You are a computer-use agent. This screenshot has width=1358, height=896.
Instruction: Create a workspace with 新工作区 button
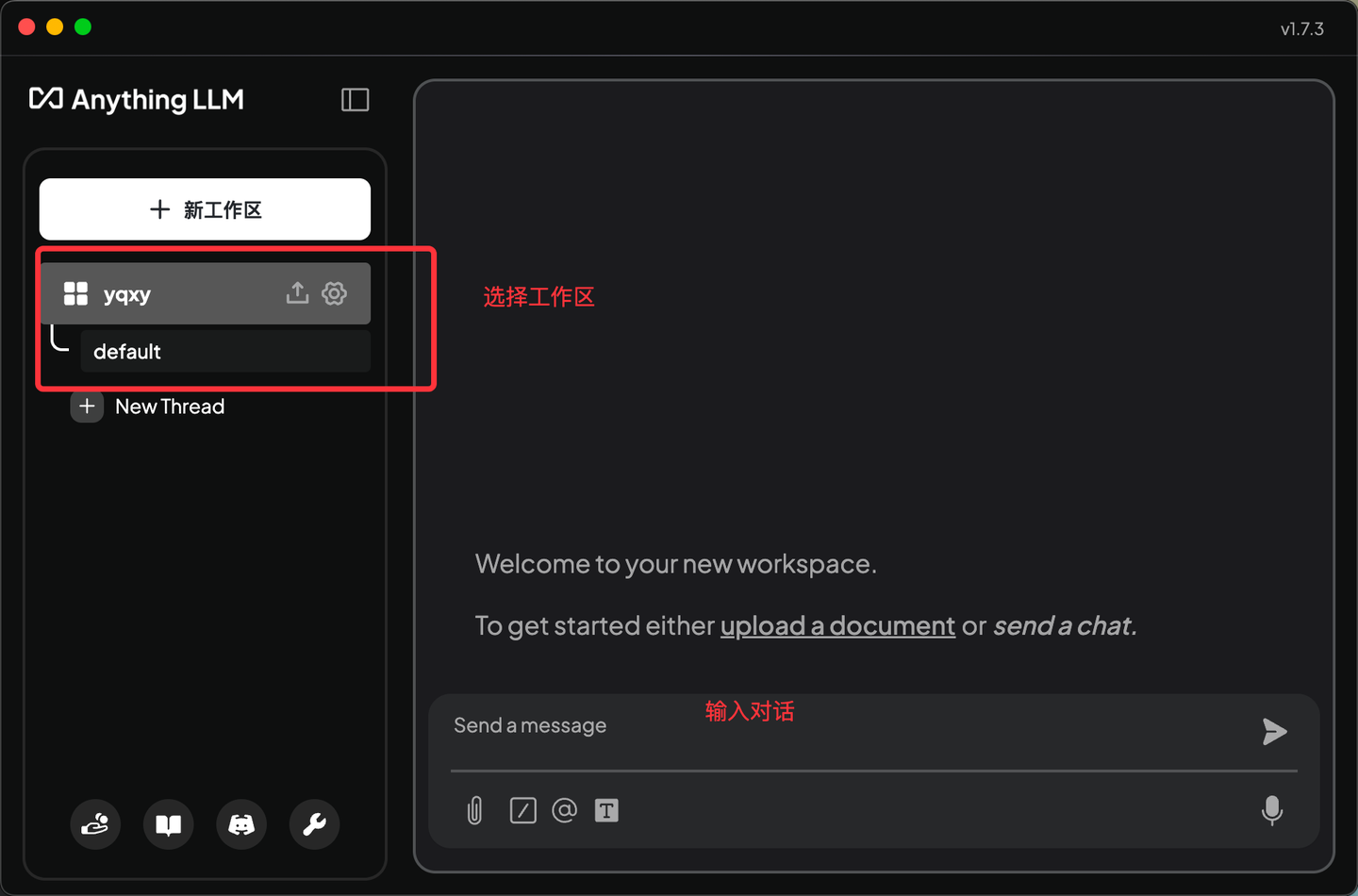205,209
